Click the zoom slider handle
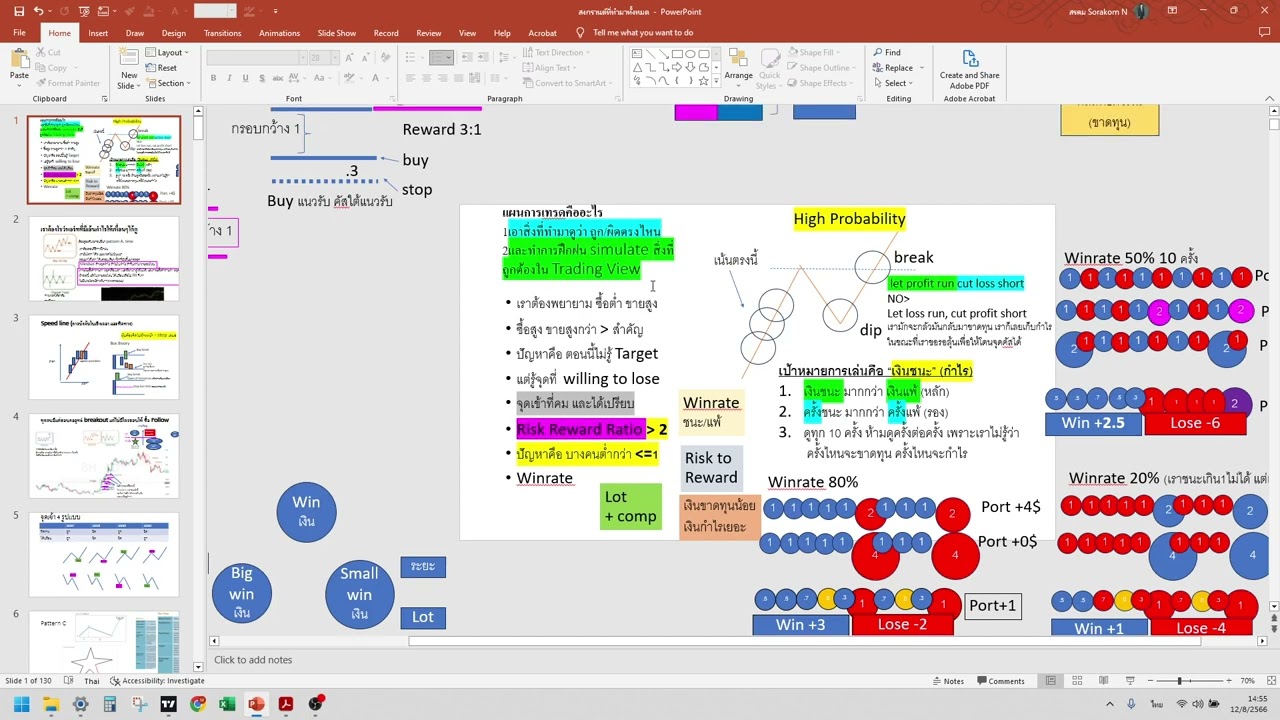The height and width of the screenshot is (720, 1280). 1180,681
